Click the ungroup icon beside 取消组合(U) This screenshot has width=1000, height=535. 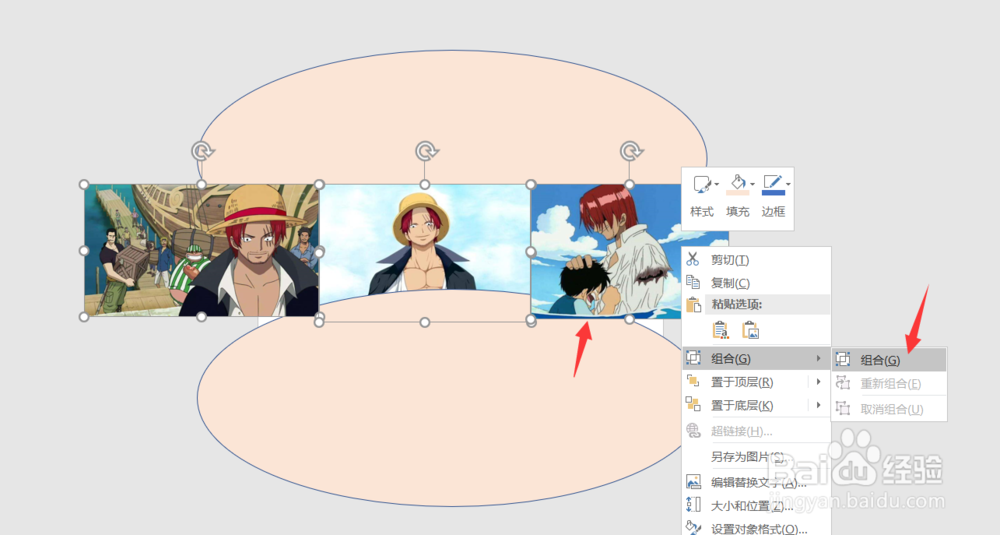tap(843, 408)
